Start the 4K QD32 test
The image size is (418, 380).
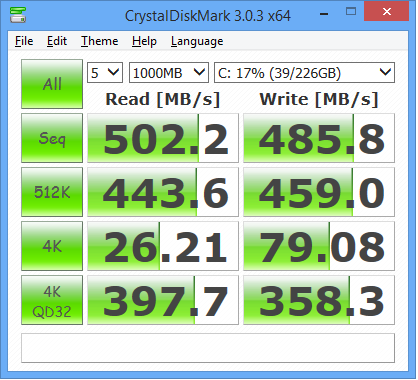[52, 300]
